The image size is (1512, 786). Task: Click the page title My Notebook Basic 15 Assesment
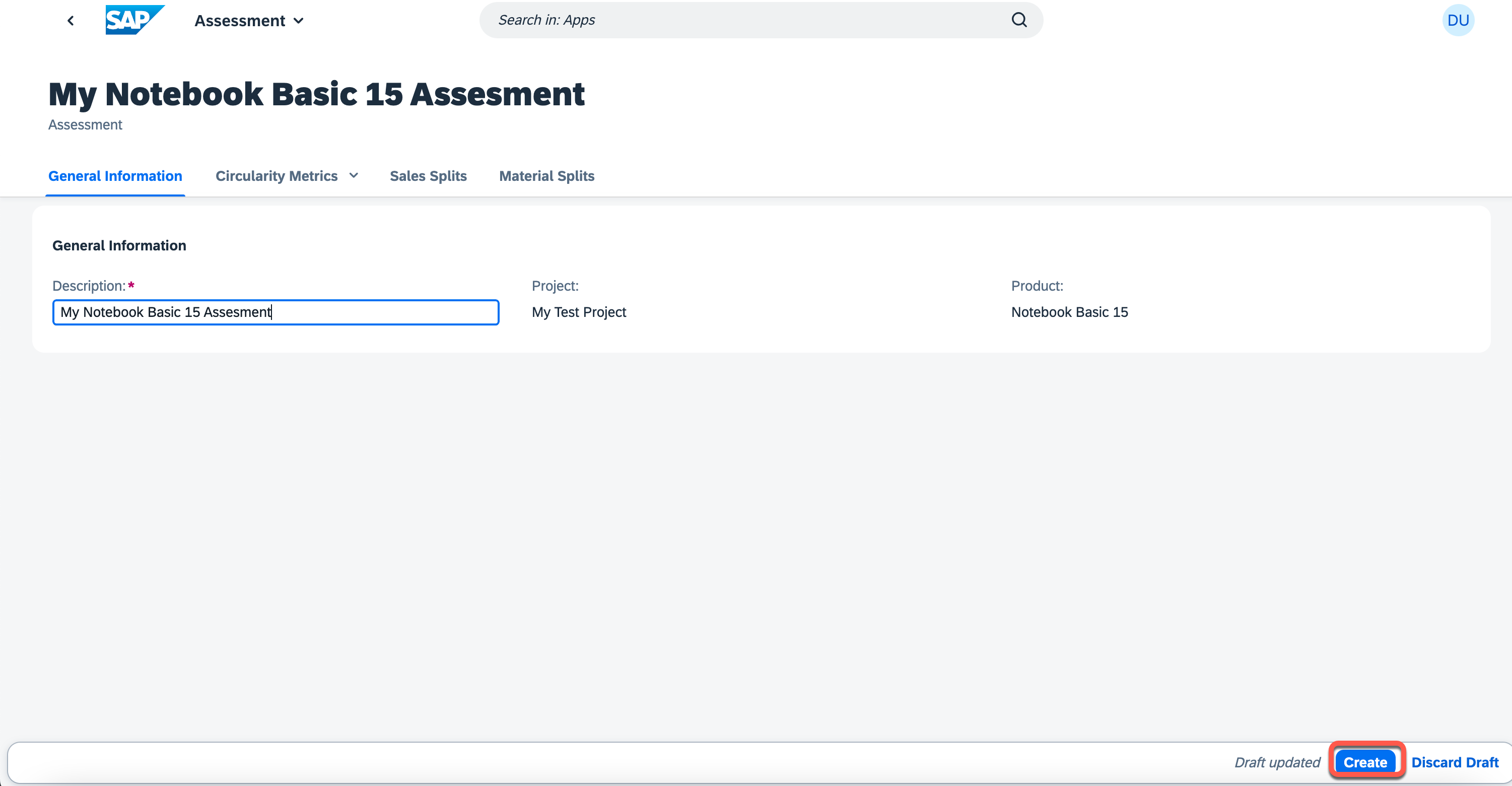316,94
